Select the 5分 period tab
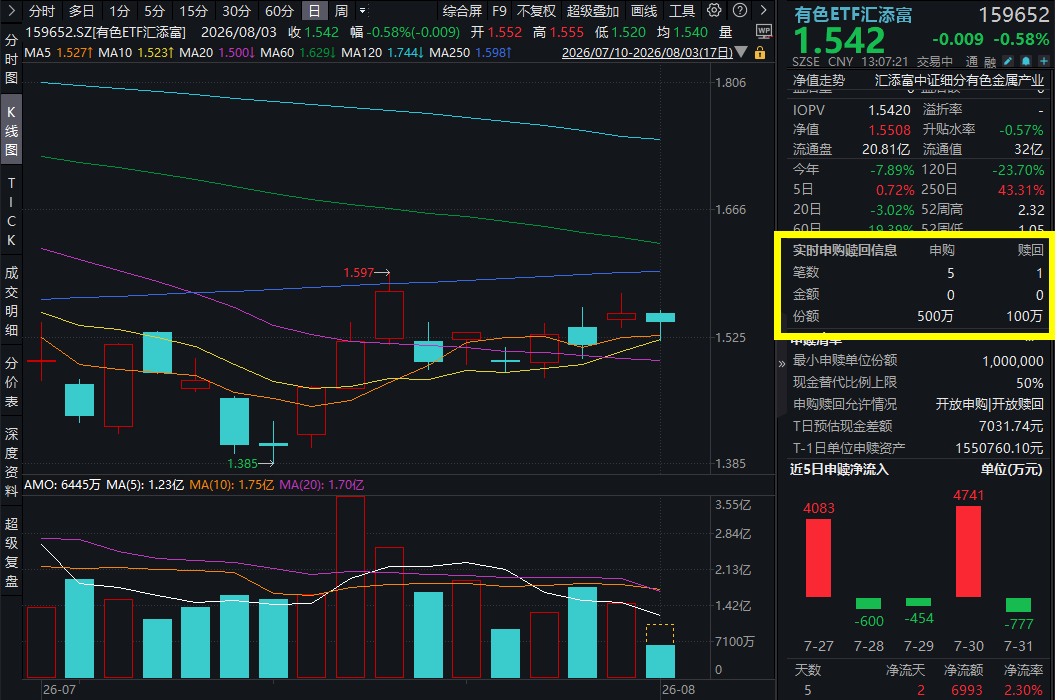Screen dimensions: 1055x700 point(155,11)
